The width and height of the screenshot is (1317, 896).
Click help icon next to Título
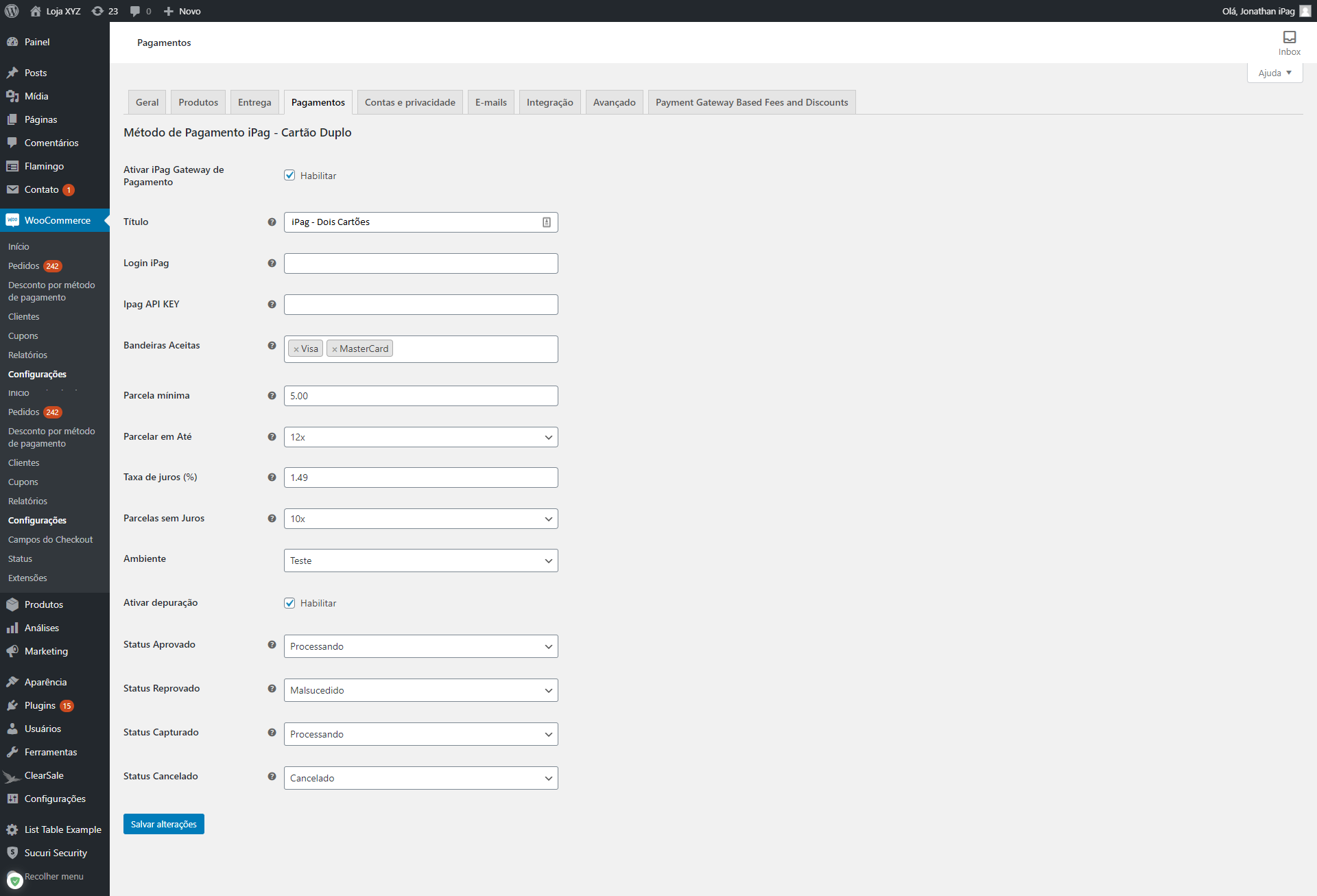click(x=272, y=222)
